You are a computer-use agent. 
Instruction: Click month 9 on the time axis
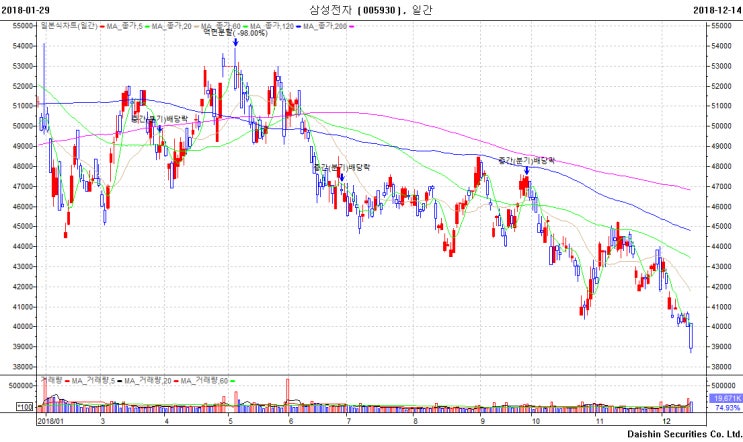tap(482, 421)
